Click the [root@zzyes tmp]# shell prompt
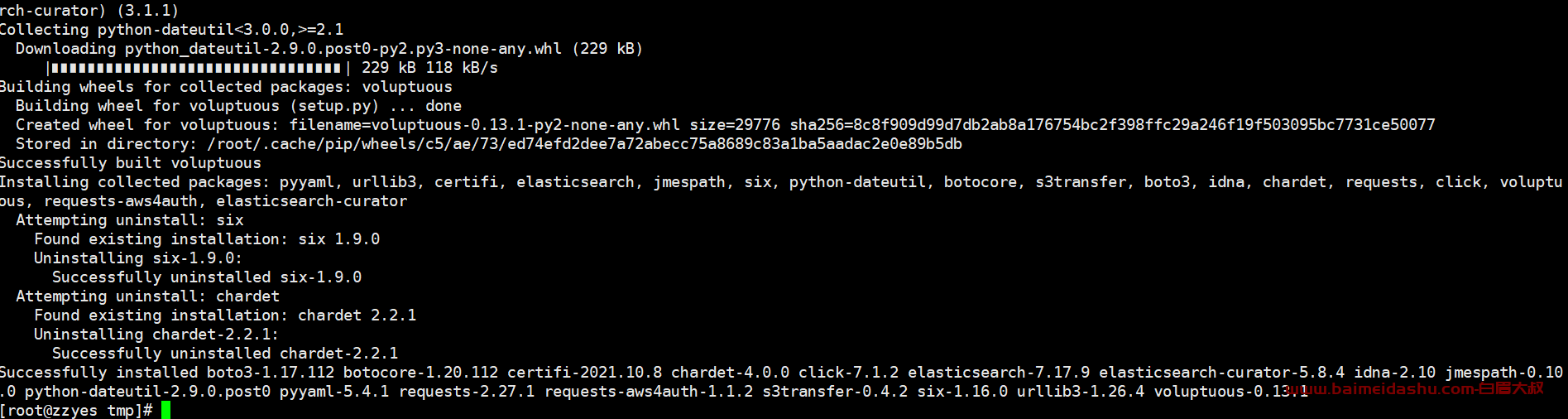The image size is (1568, 419). pyautogui.click(x=76, y=411)
